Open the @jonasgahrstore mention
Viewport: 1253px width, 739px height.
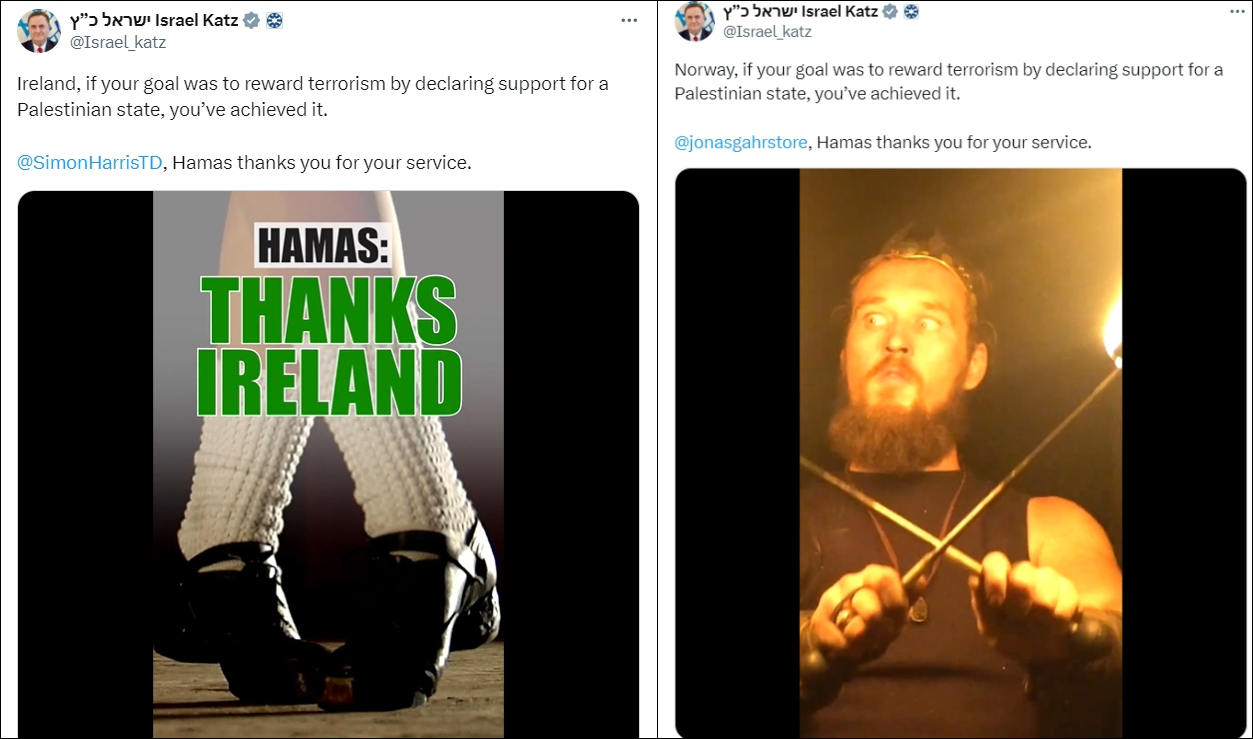[741, 142]
